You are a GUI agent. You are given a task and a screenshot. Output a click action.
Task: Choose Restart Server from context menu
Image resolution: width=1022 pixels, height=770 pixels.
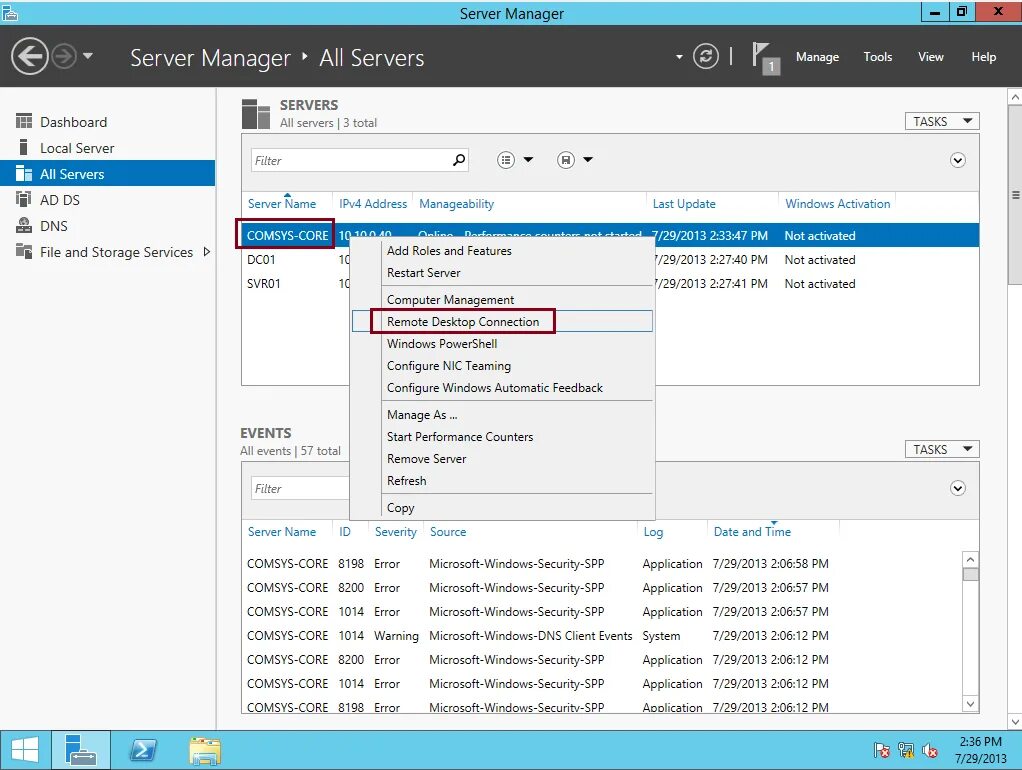502,273
